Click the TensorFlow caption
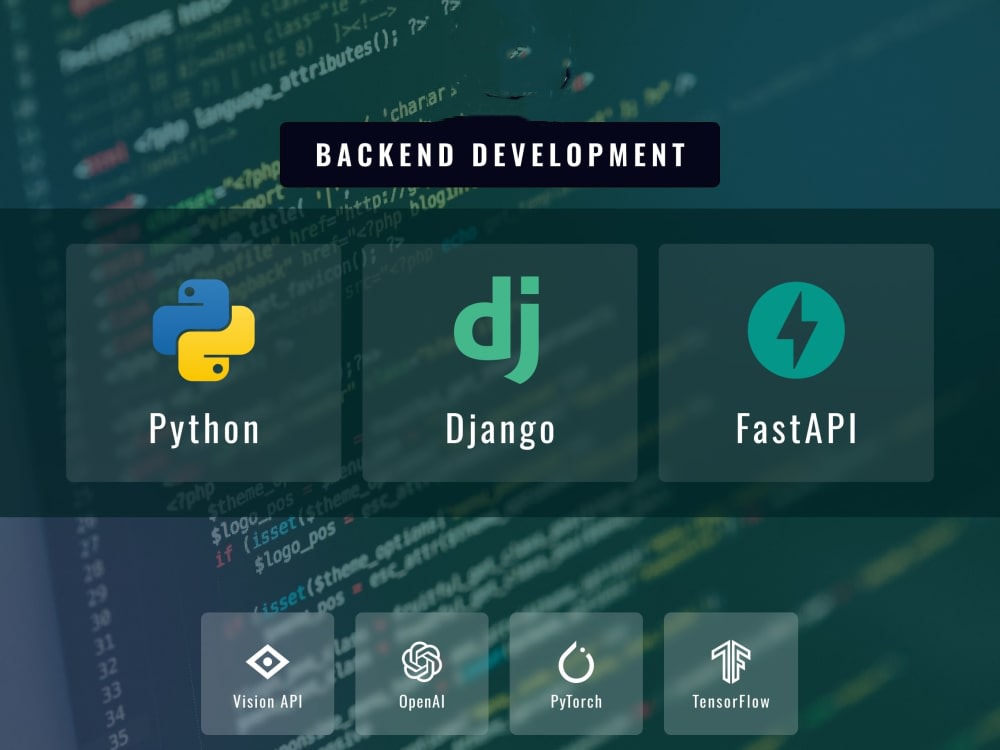The width and height of the screenshot is (1000, 750). click(731, 702)
